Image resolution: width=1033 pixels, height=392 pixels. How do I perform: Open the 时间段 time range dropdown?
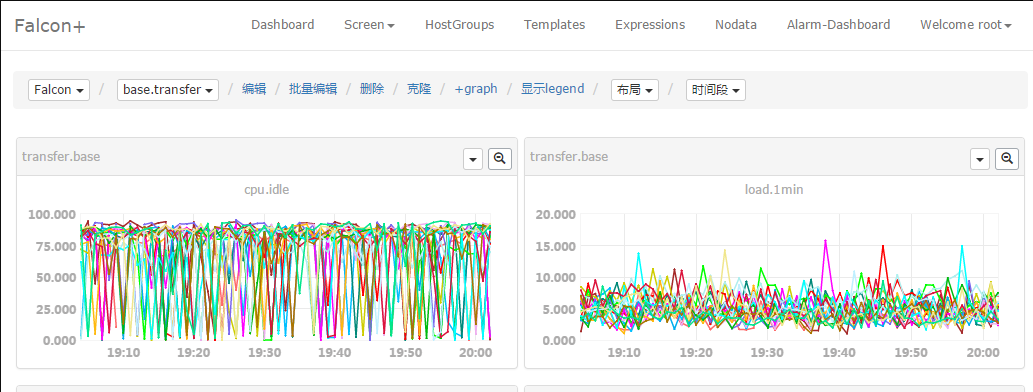715,90
